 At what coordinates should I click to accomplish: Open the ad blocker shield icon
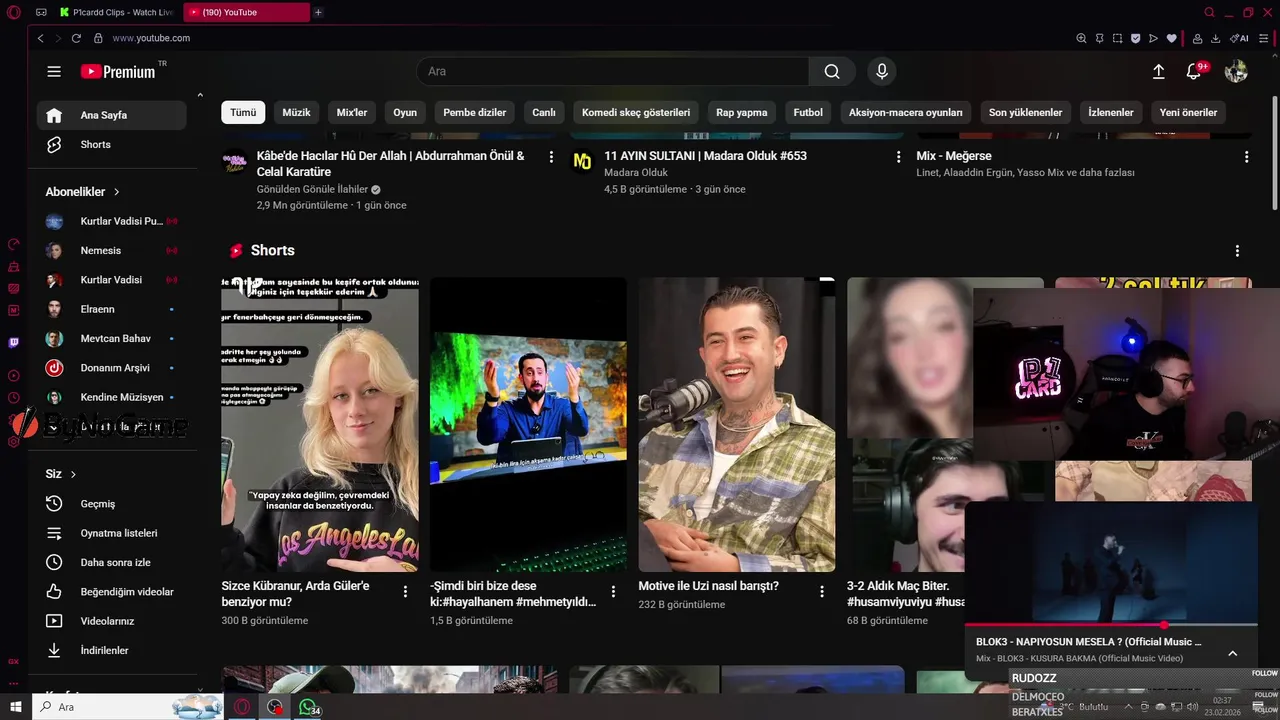[x=1135, y=38]
